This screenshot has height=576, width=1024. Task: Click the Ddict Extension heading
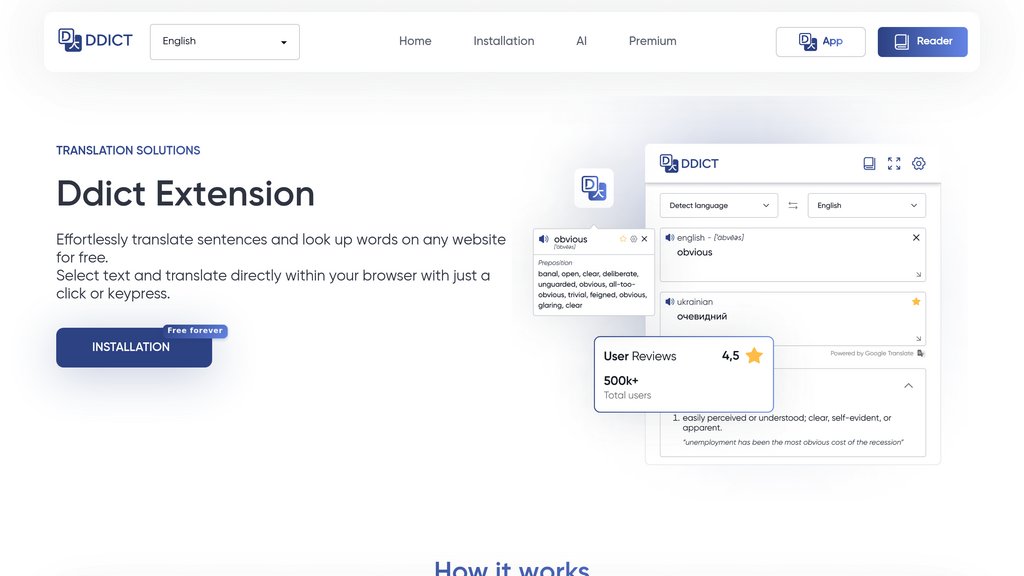pos(185,194)
